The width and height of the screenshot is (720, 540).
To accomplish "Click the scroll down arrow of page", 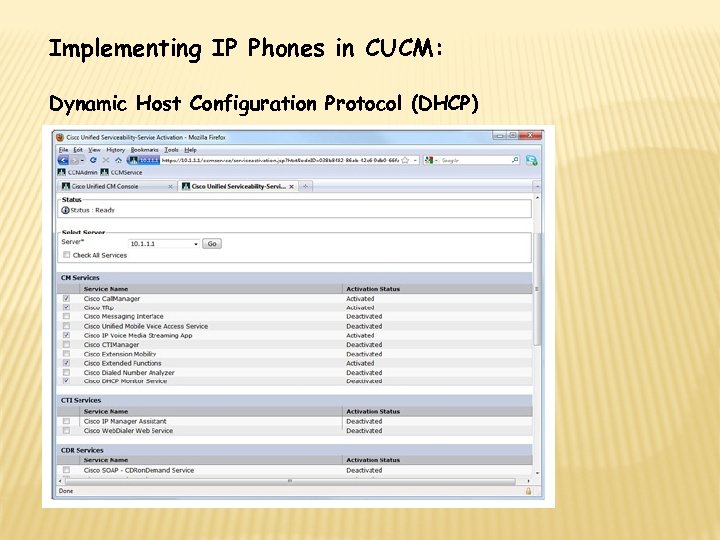I will pyautogui.click(x=537, y=473).
